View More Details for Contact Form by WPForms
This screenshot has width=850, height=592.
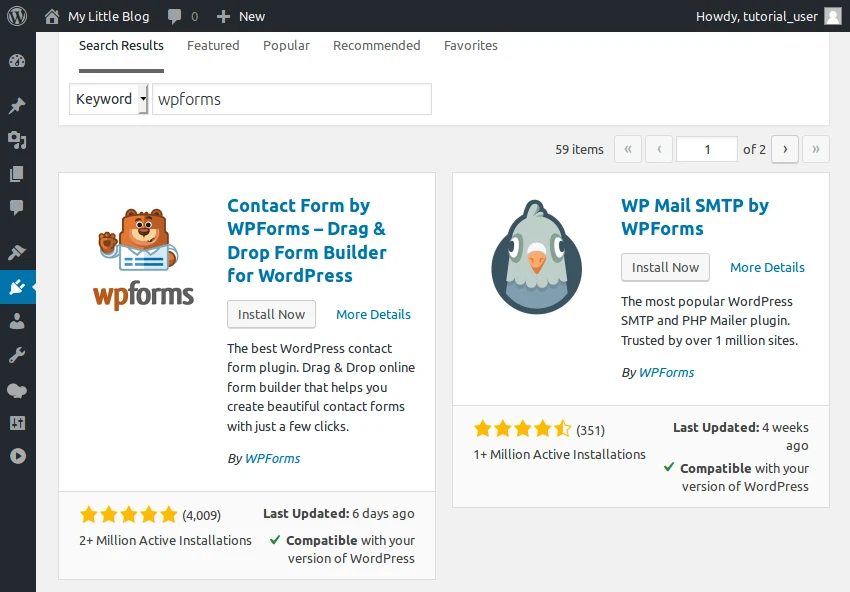coord(374,314)
